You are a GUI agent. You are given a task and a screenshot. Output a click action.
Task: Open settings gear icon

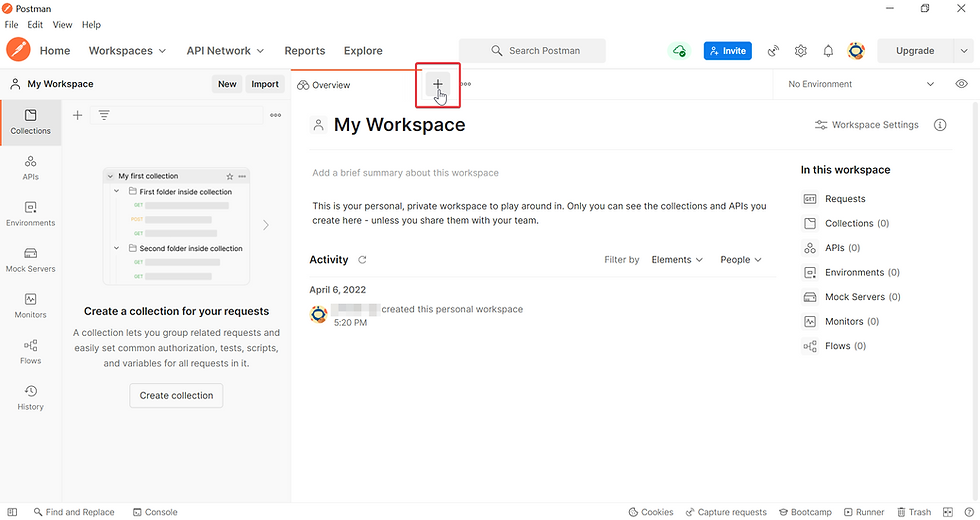(801, 51)
